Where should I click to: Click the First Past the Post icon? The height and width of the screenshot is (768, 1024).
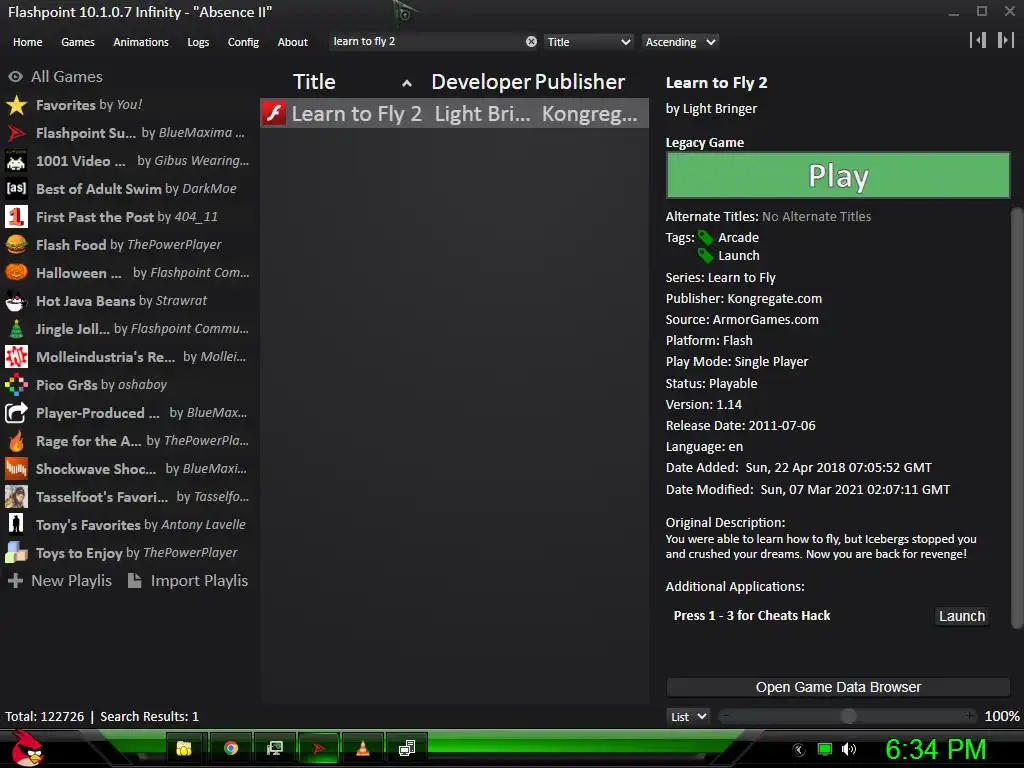pyautogui.click(x=16, y=217)
